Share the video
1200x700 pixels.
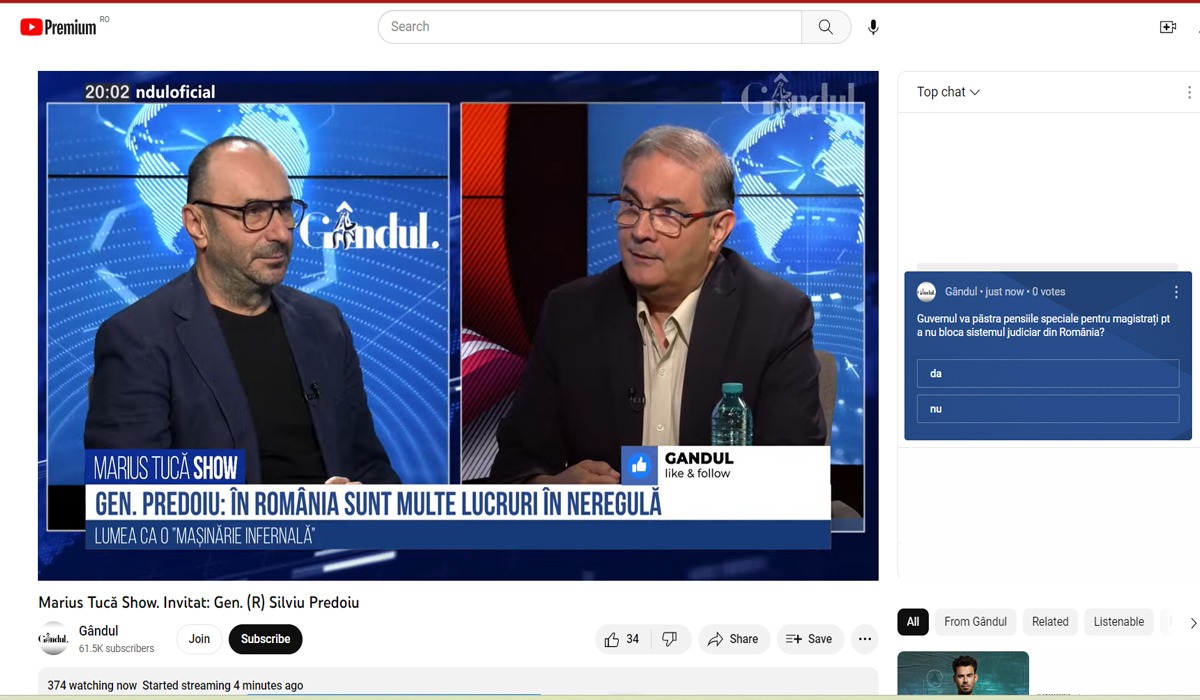(733, 639)
